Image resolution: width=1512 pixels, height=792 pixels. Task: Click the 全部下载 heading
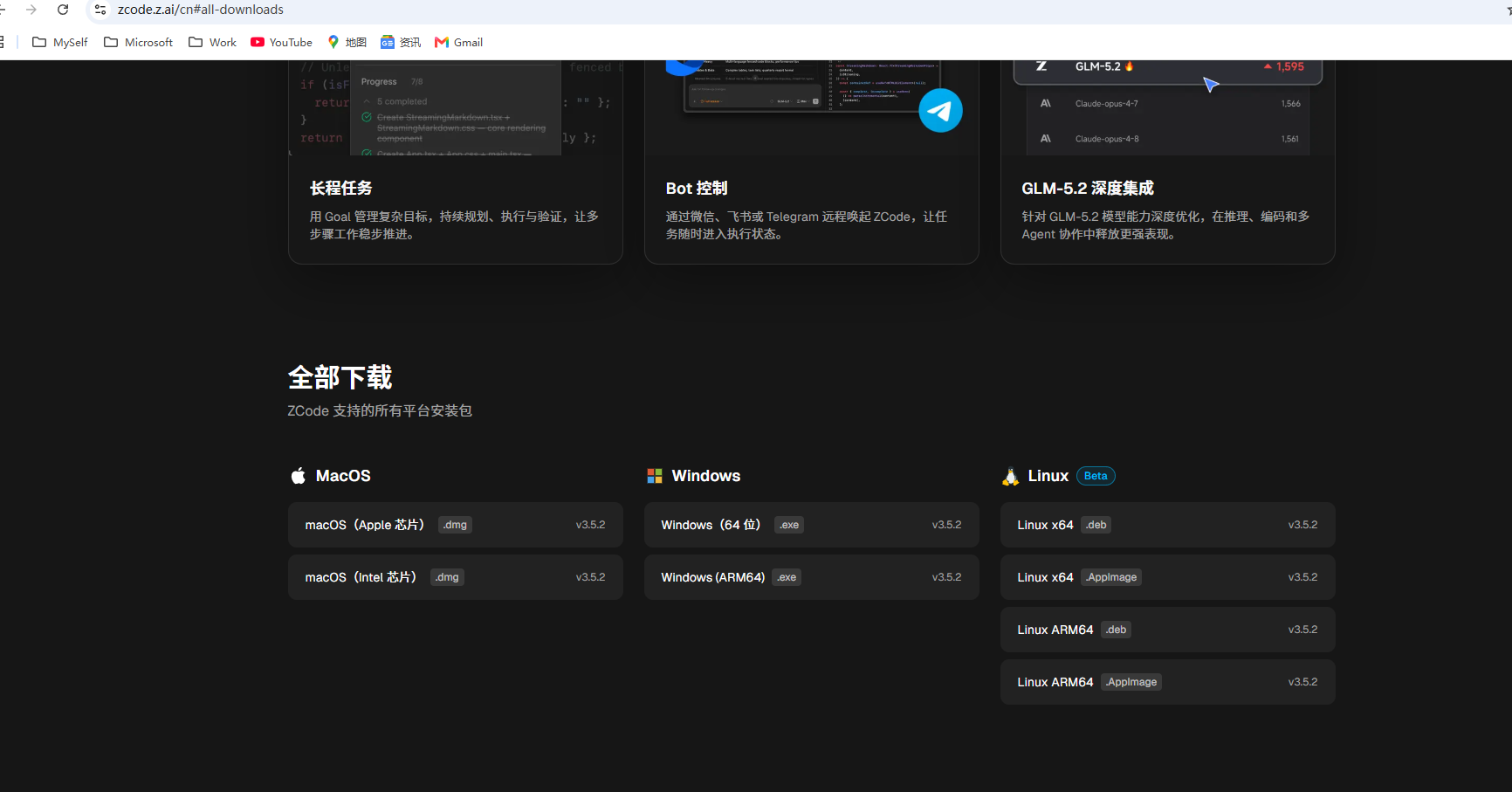340,377
